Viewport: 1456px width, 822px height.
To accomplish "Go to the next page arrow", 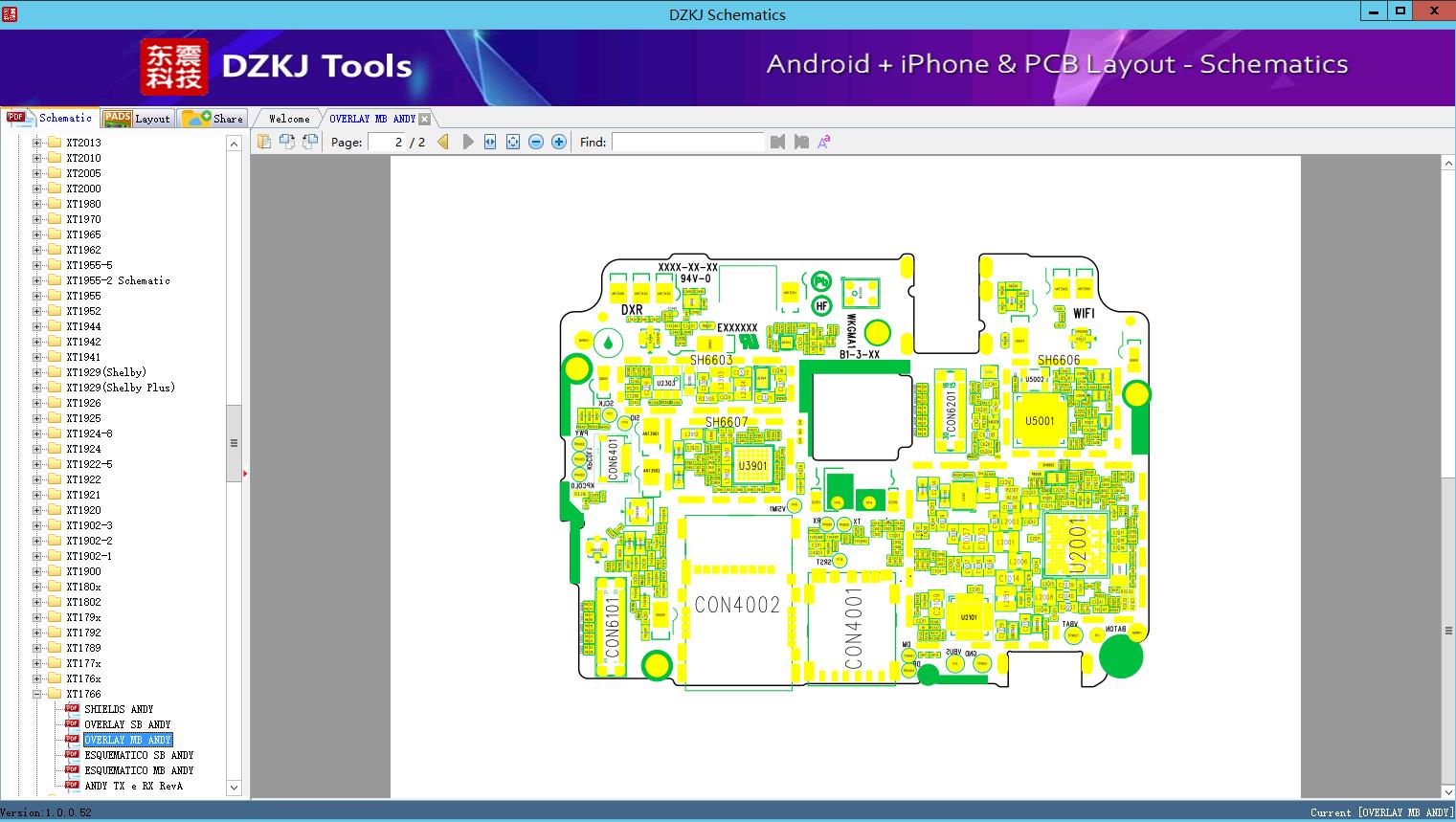I will (x=468, y=142).
